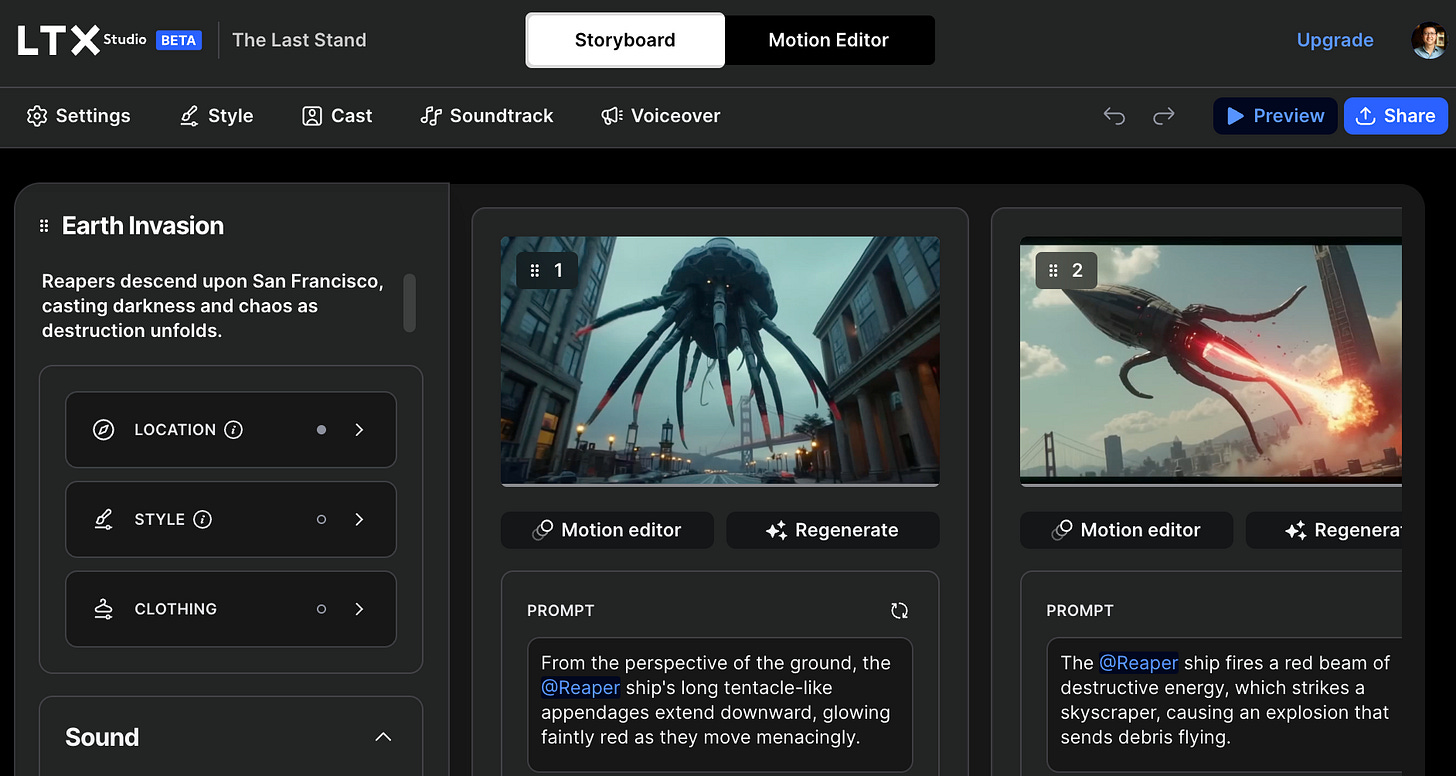
Task: Click the Preview button
Action: click(1274, 116)
